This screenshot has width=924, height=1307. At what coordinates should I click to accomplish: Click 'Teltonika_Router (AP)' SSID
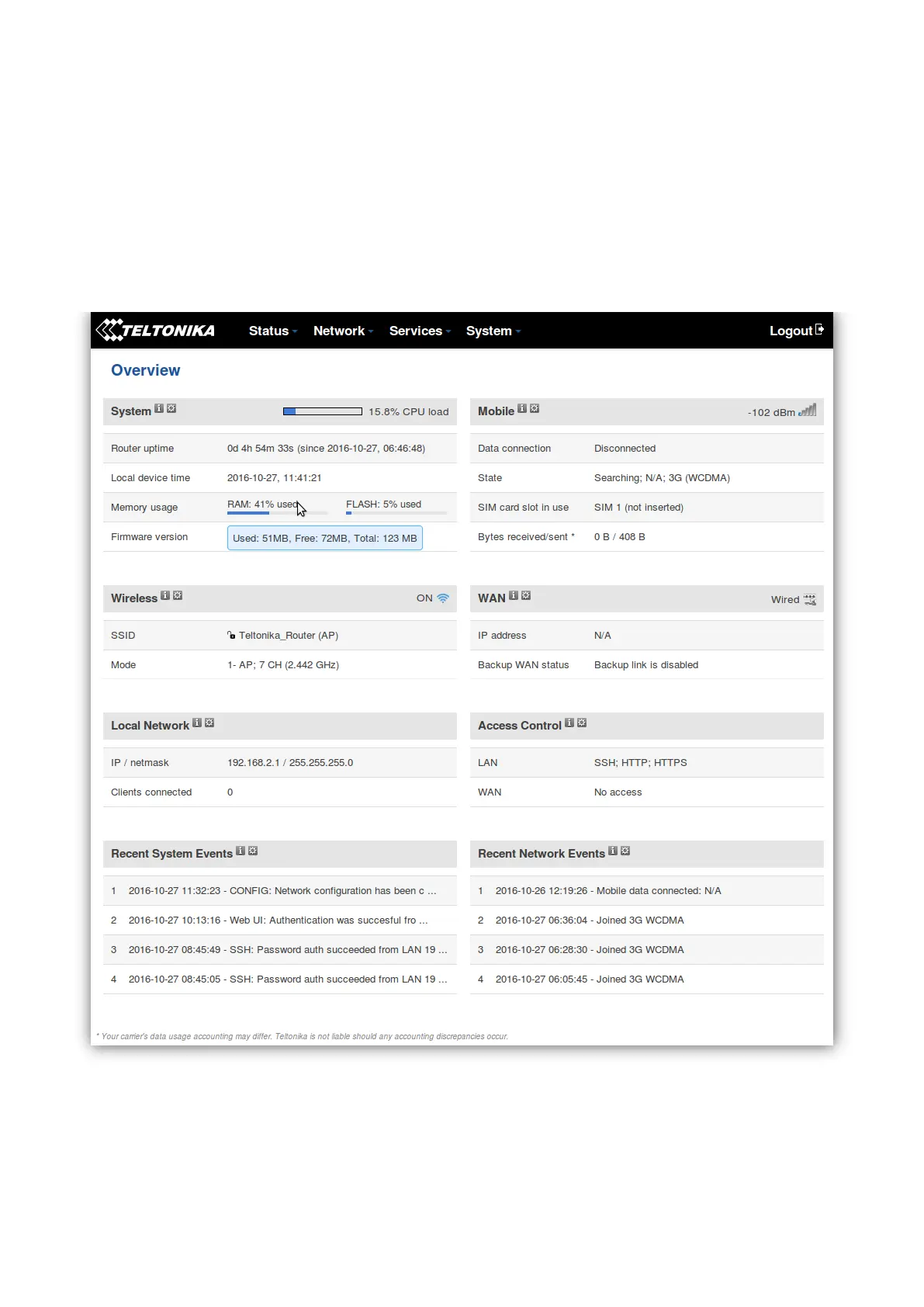pyautogui.click(x=289, y=636)
